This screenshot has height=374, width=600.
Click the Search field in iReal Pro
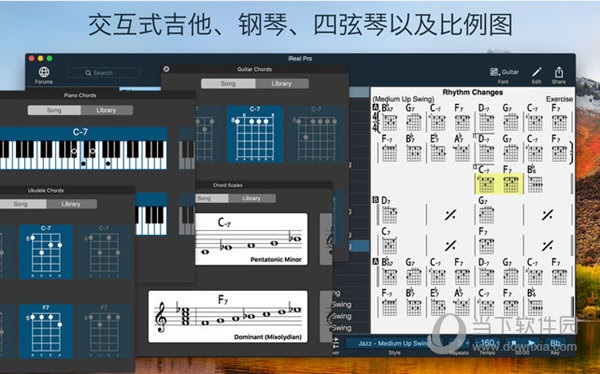[x=103, y=73]
